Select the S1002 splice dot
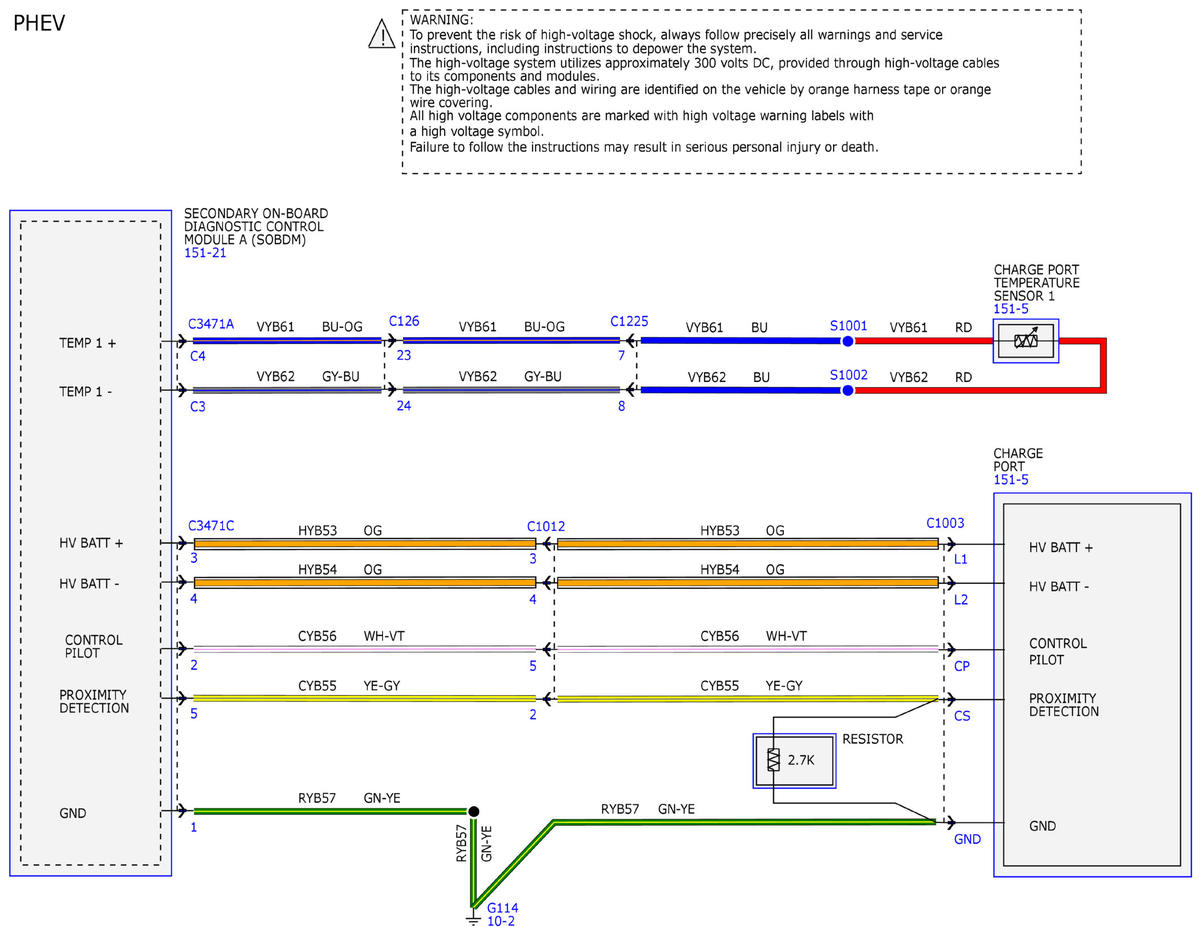The image size is (1200, 927). 847,390
